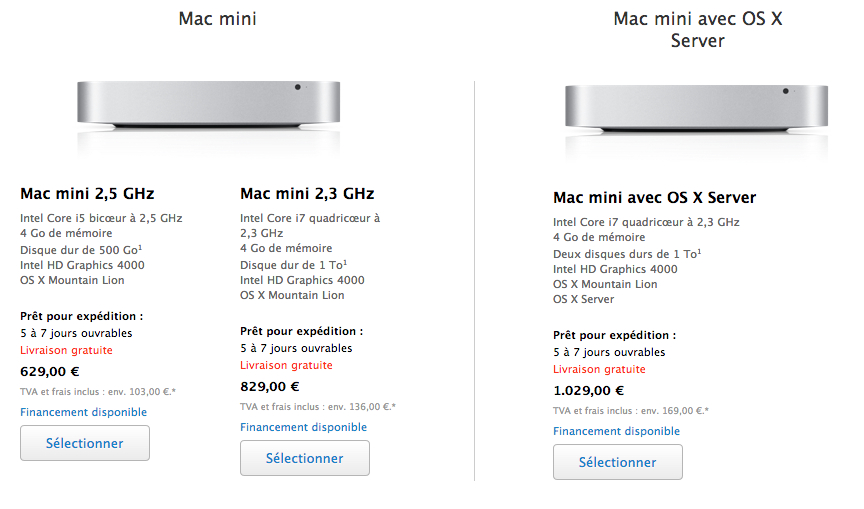Viewport: 864px width, 509px height.
Task: Click Livraison gratuite under the 2,5 GHz model
Action: 66,350
